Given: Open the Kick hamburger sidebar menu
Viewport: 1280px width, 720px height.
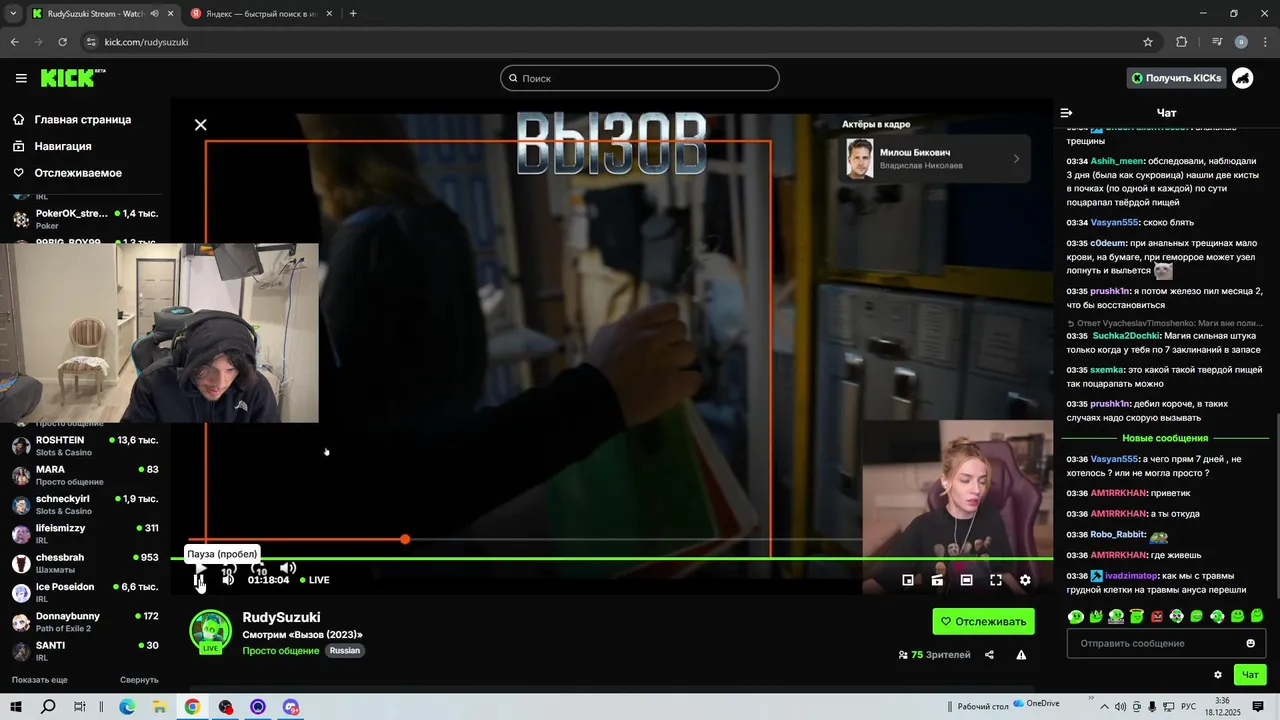Looking at the screenshot, I should tap(21, 78).
